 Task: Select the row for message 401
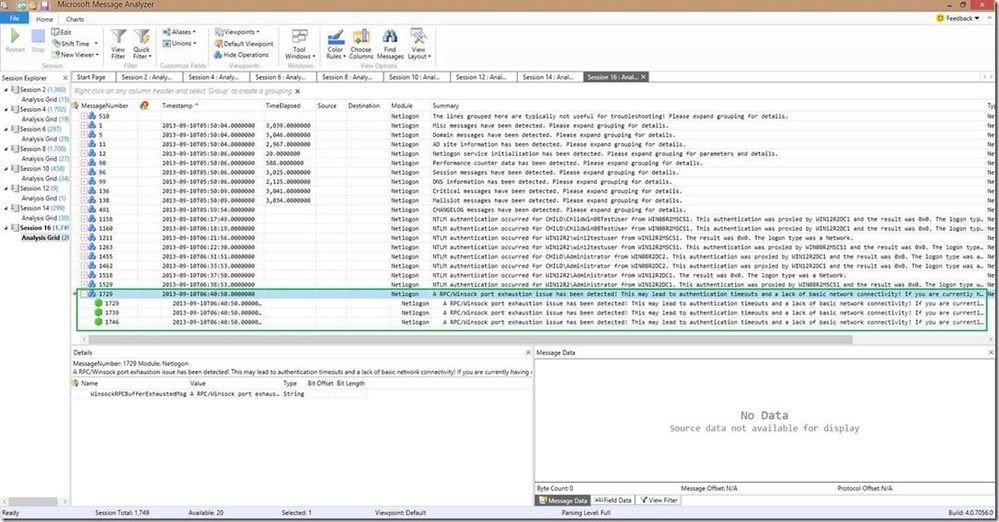tap(529, 210)
